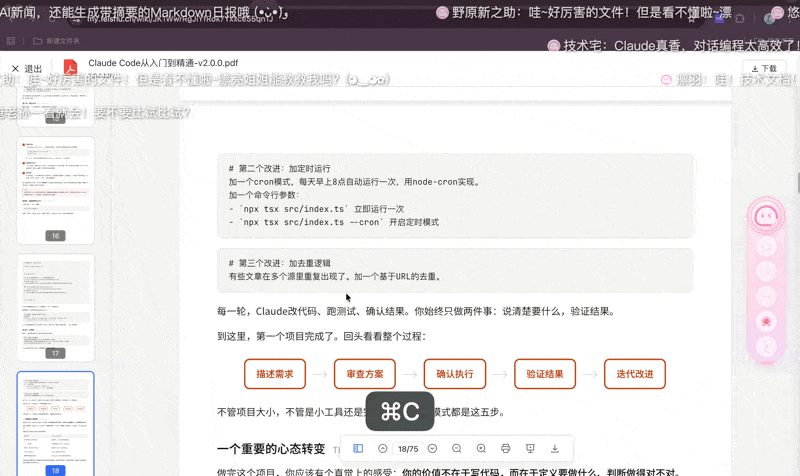Click the 描述需求 flow box

click(x=275, y=374)
